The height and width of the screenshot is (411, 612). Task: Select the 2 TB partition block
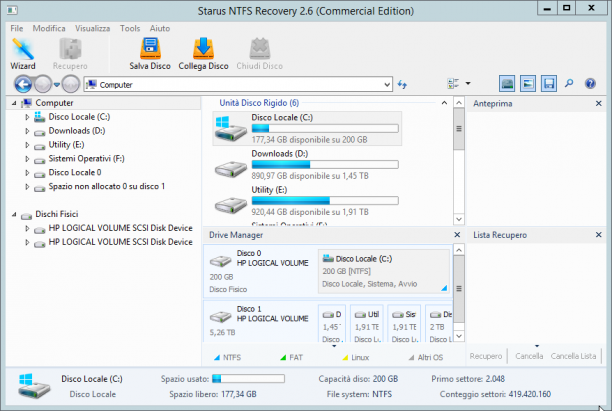[x=439, y=324]
